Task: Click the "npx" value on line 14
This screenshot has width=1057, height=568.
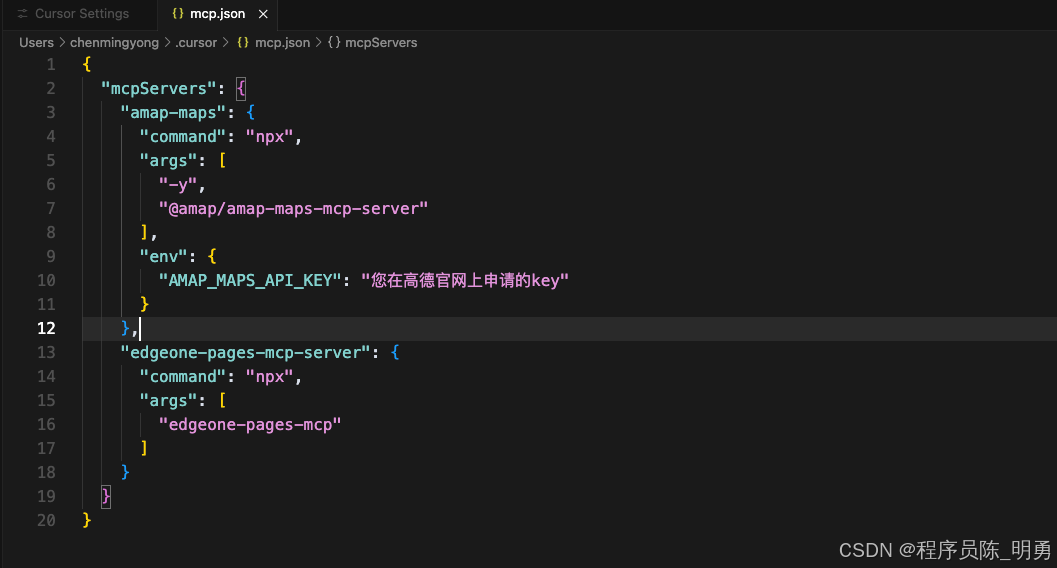Action: pyautogui.click(x=270, y=376)
